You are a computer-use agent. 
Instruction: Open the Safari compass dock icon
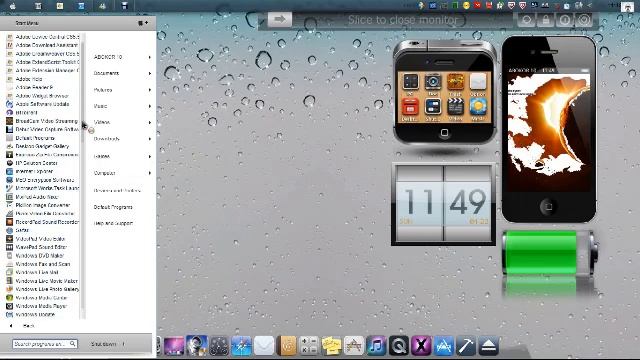tap(241, 346)
